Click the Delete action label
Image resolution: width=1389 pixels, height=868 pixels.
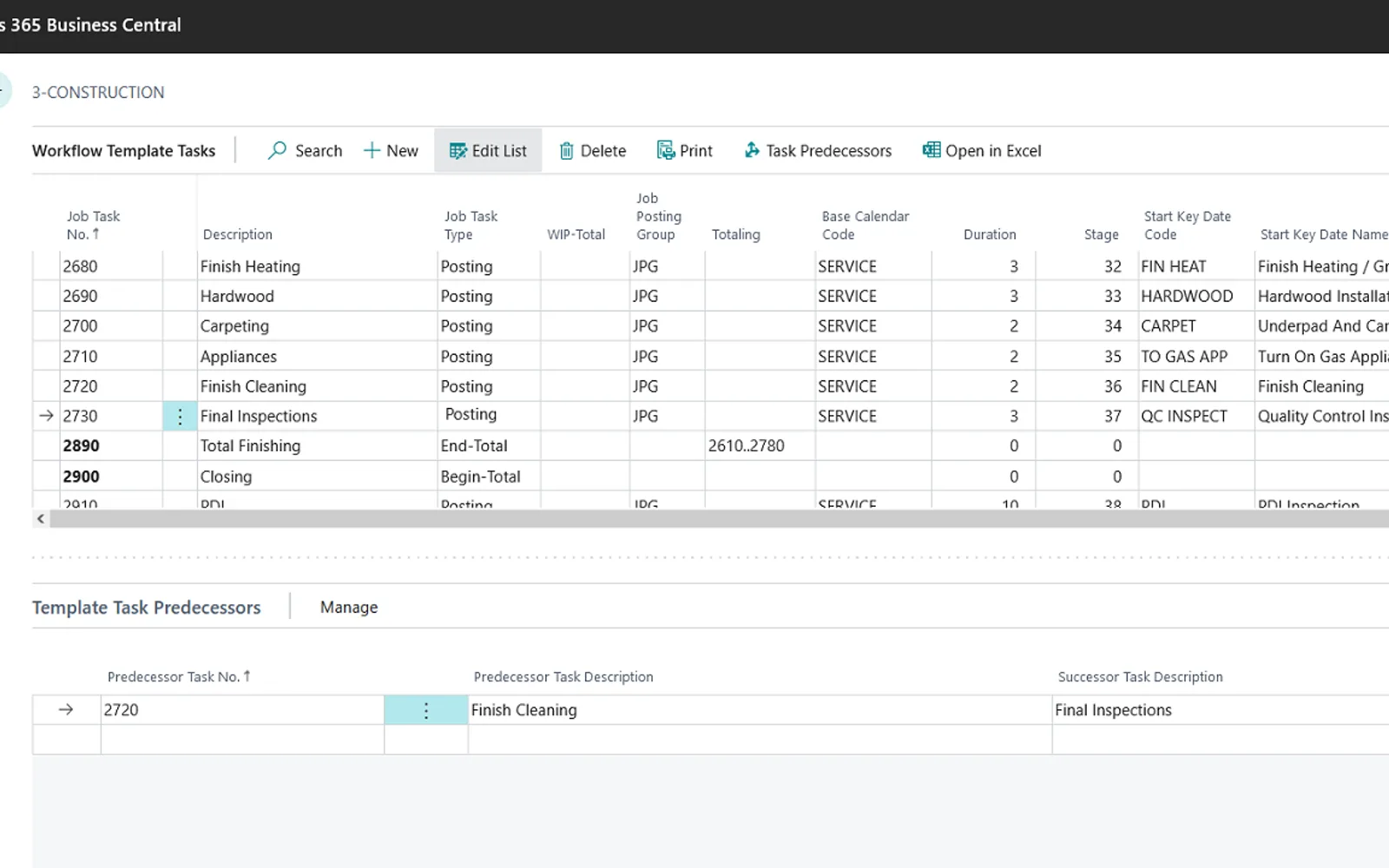(603, 151)
